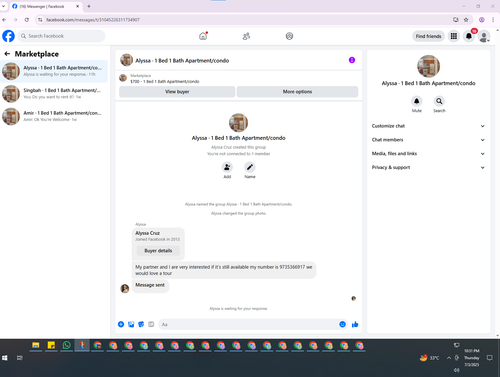
Task: Expand Chat members section
Action: coord(428,140)
